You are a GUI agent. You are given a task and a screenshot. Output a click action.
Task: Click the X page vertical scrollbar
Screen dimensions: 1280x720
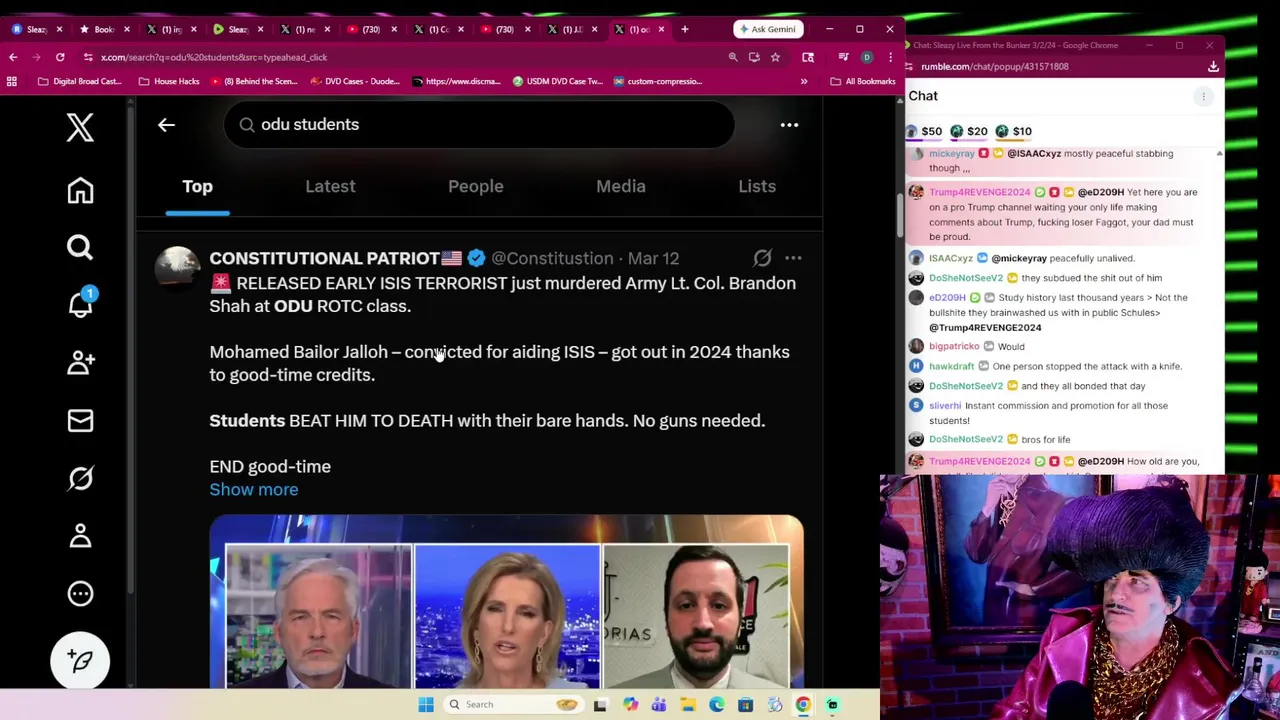pos(898,215)
